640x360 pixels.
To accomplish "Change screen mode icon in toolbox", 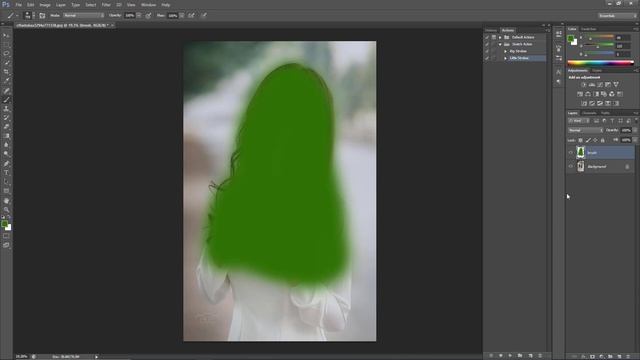I will click(x=6, y=245).
